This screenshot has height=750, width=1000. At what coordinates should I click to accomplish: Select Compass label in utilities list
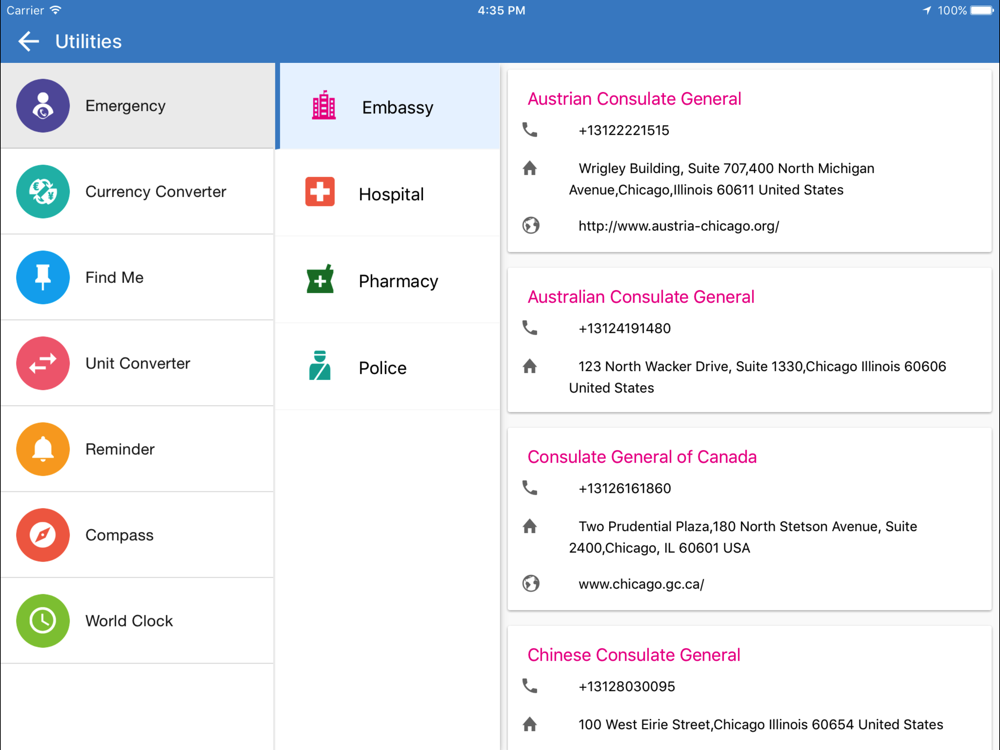pyautogui.click(x=119, y=535)
